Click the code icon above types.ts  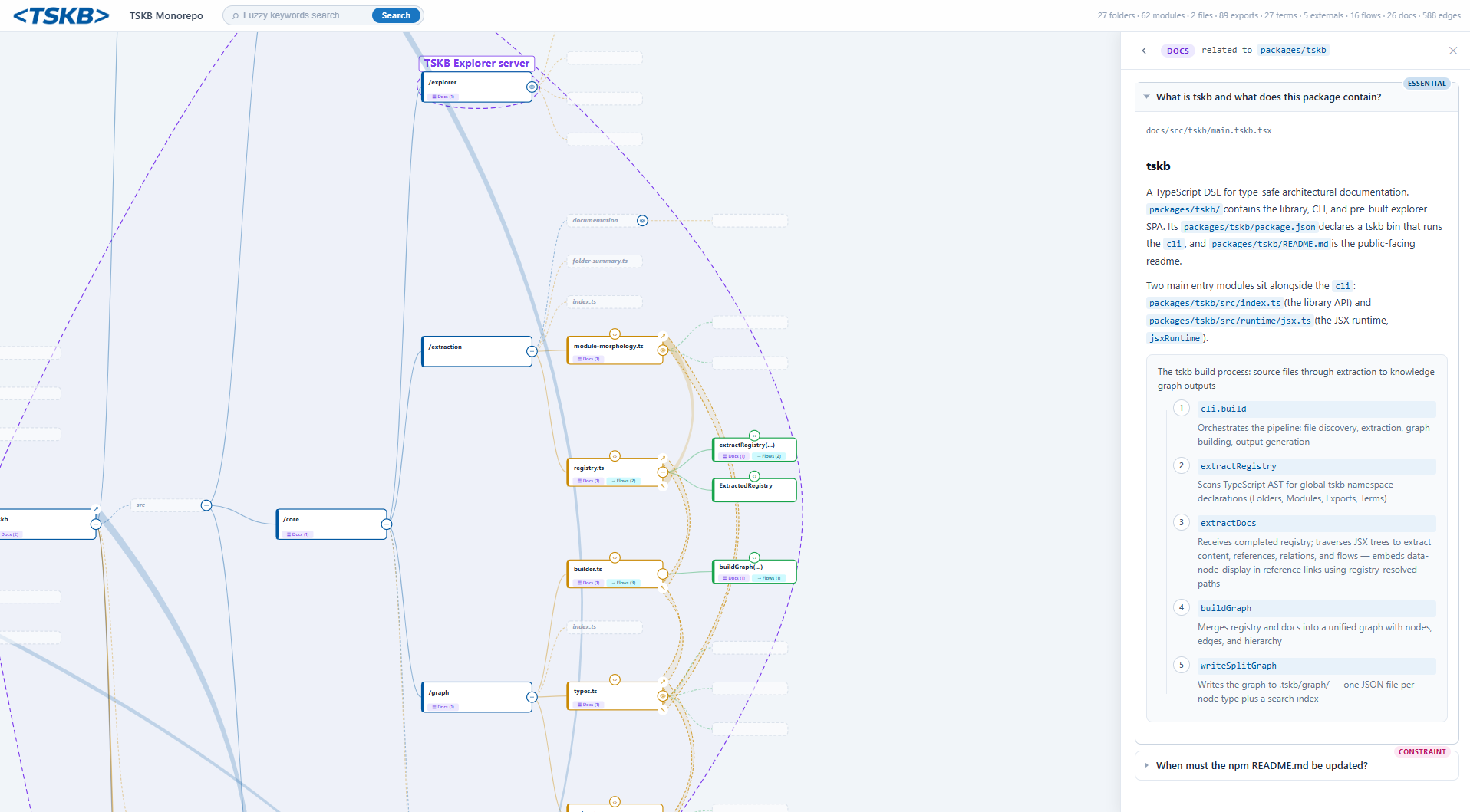(x=615, y=679)
